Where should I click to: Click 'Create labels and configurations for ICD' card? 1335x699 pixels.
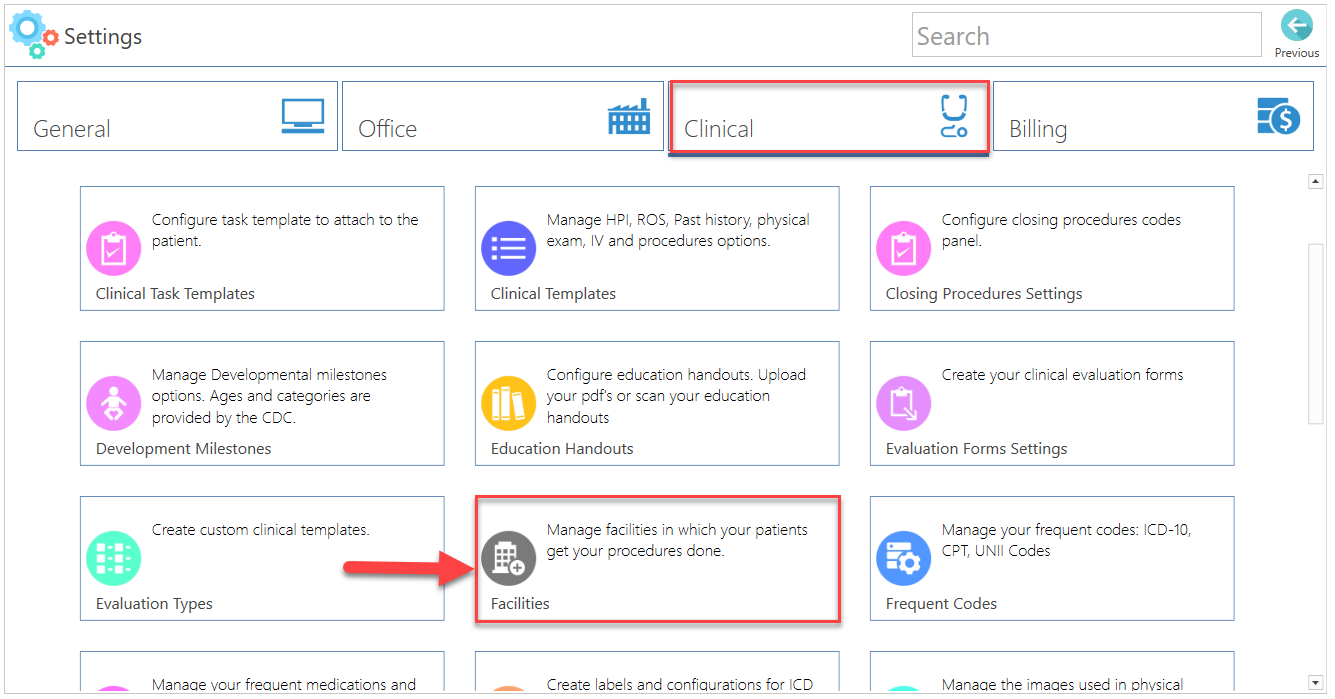coord(657,672)
